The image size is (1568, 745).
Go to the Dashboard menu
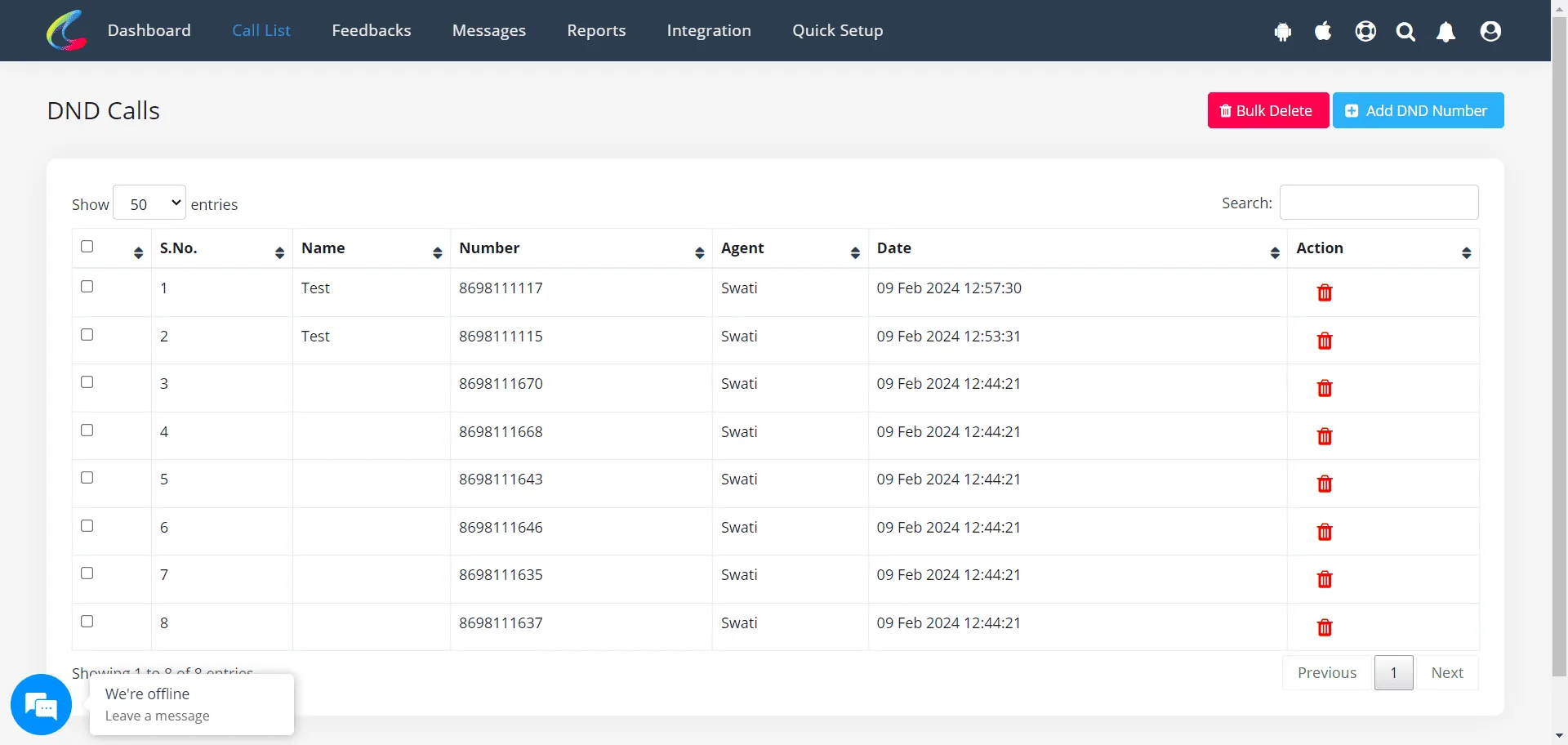[149, 30]
